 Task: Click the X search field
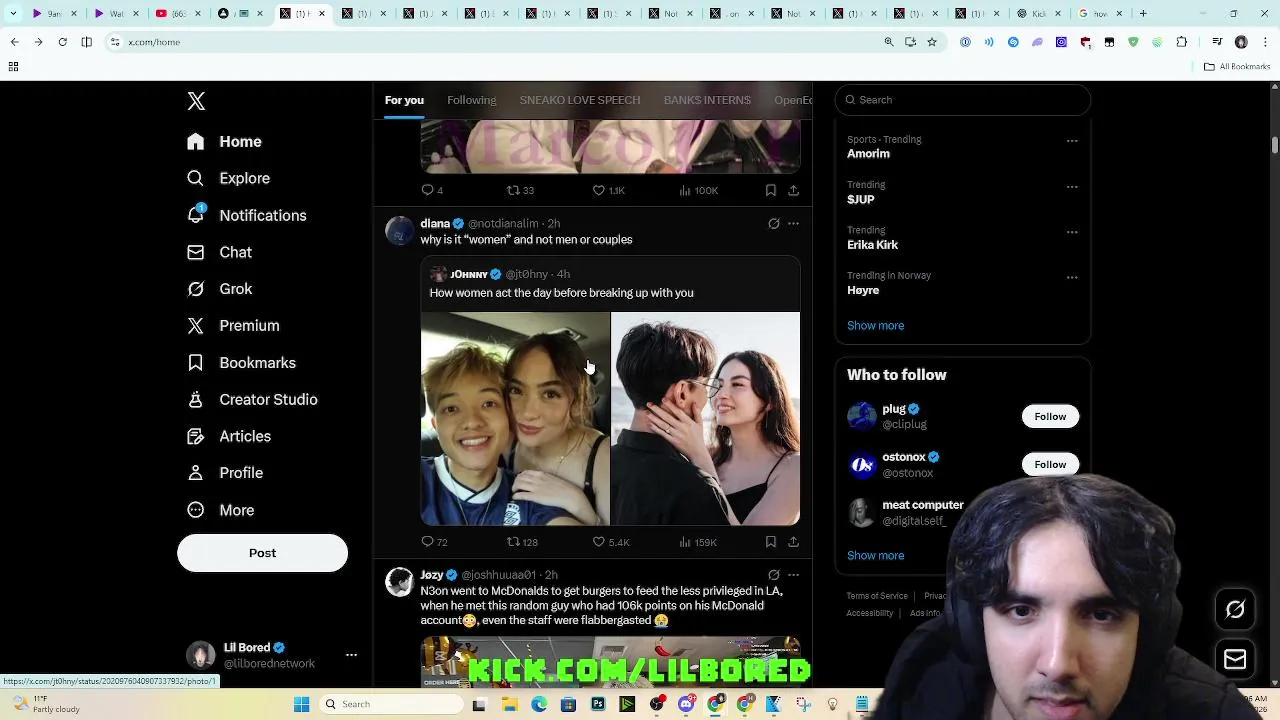pyautogui.click(x=963, y=100)
